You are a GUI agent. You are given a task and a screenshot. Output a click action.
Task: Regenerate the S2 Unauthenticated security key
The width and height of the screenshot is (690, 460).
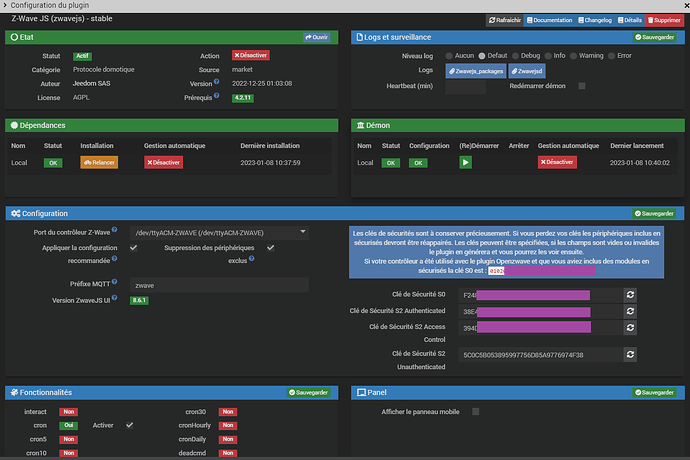630,354
